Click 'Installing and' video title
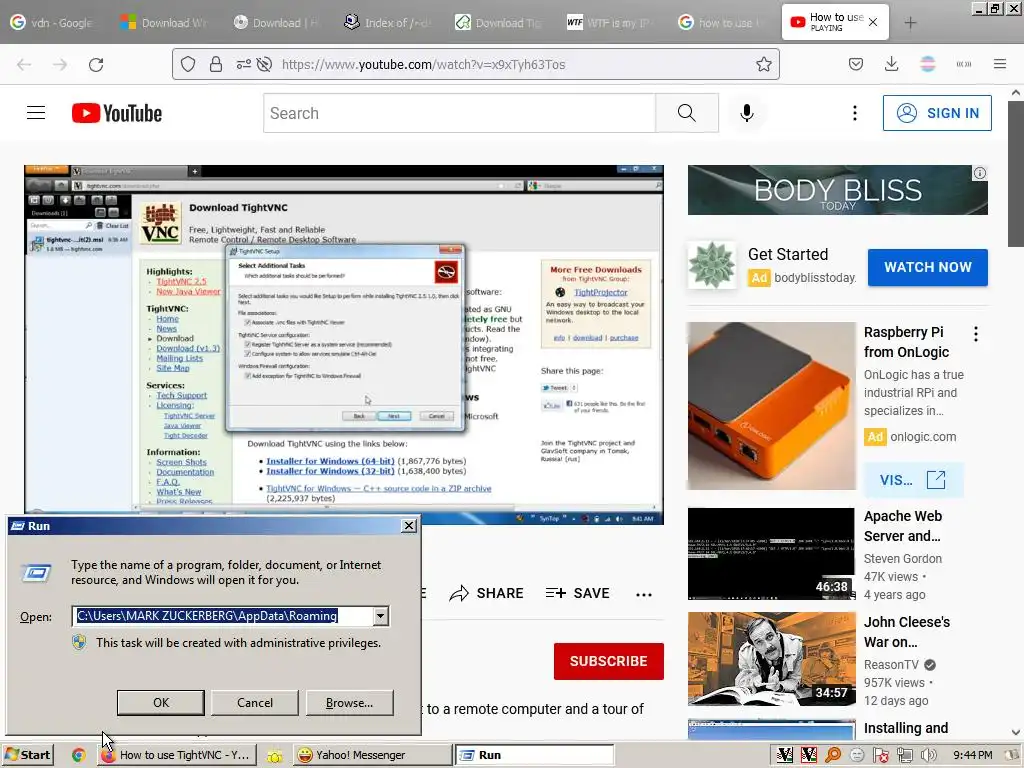This screenshot has width=1024, height=768. pyautogui.click(x=906, y=728)
